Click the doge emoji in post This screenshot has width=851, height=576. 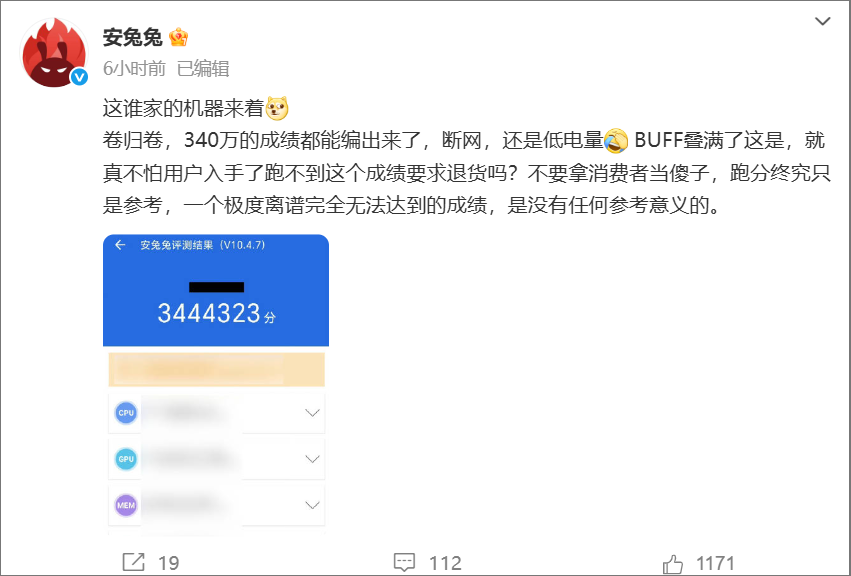(277, 108)
